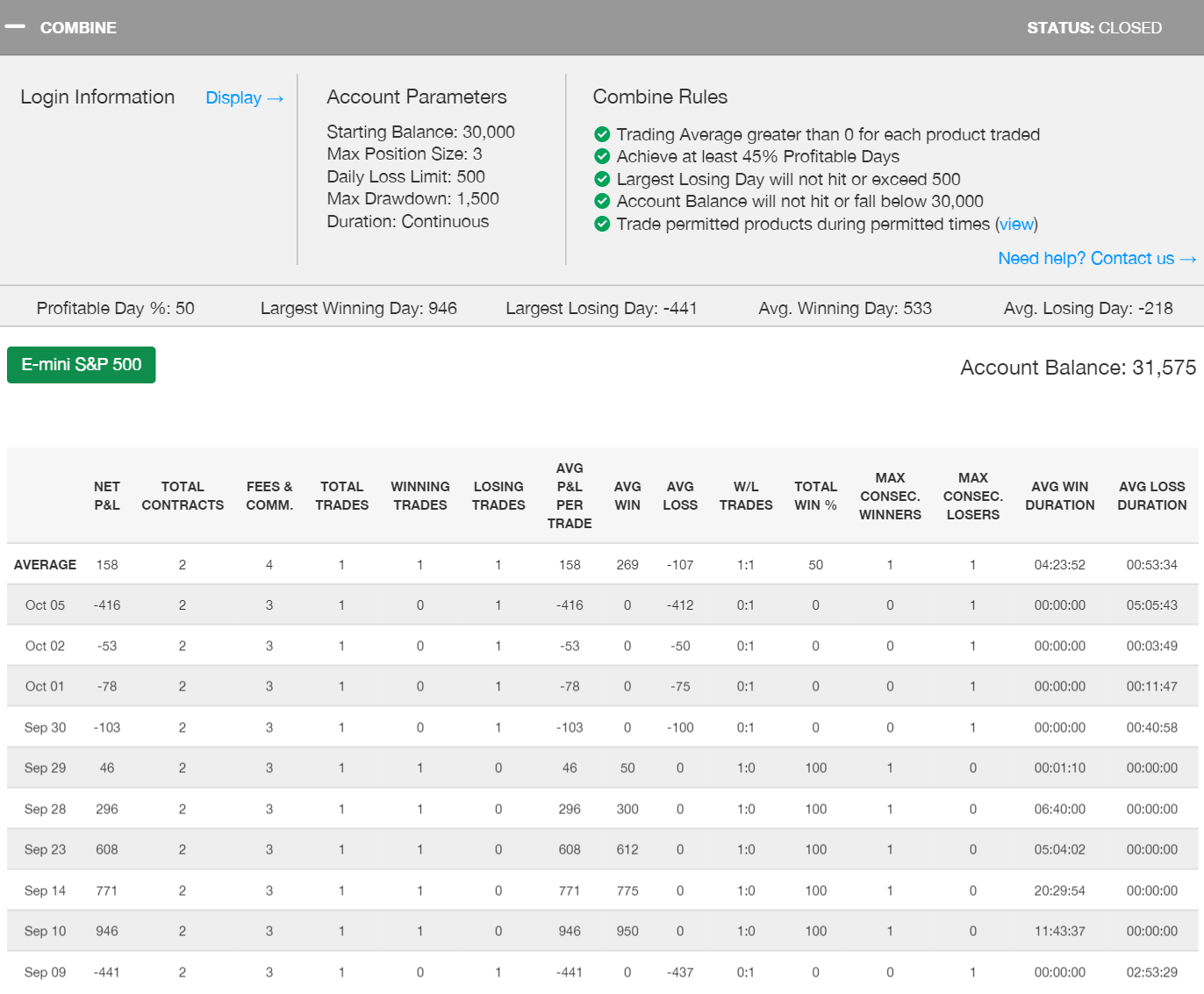Image resolution: width=1204 pixels, height=994 pixels.
Task: Select the E-mini S&P 500 button
Action: click(x=82, y=365)
